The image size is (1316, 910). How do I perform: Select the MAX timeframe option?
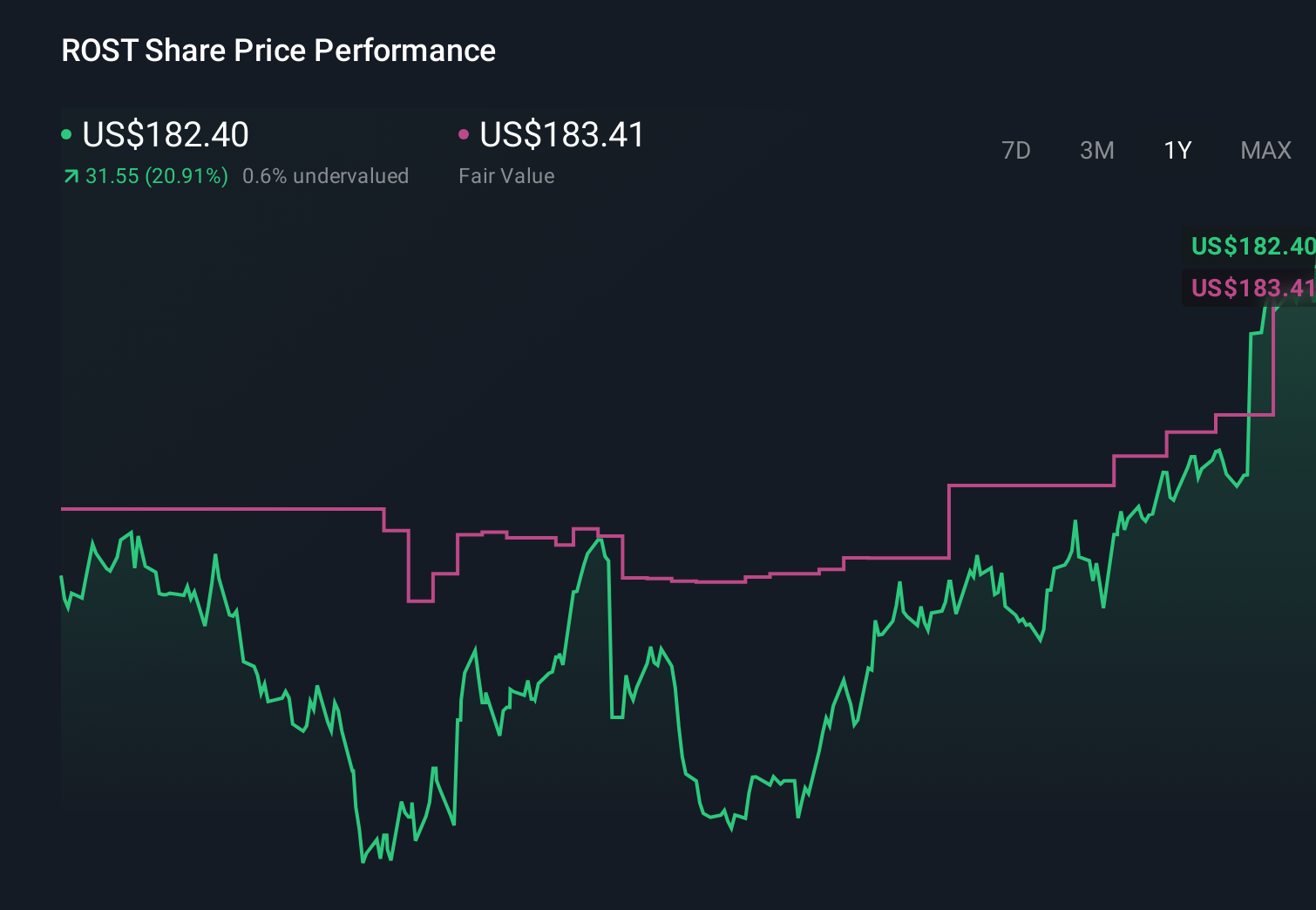point(1265,150)
